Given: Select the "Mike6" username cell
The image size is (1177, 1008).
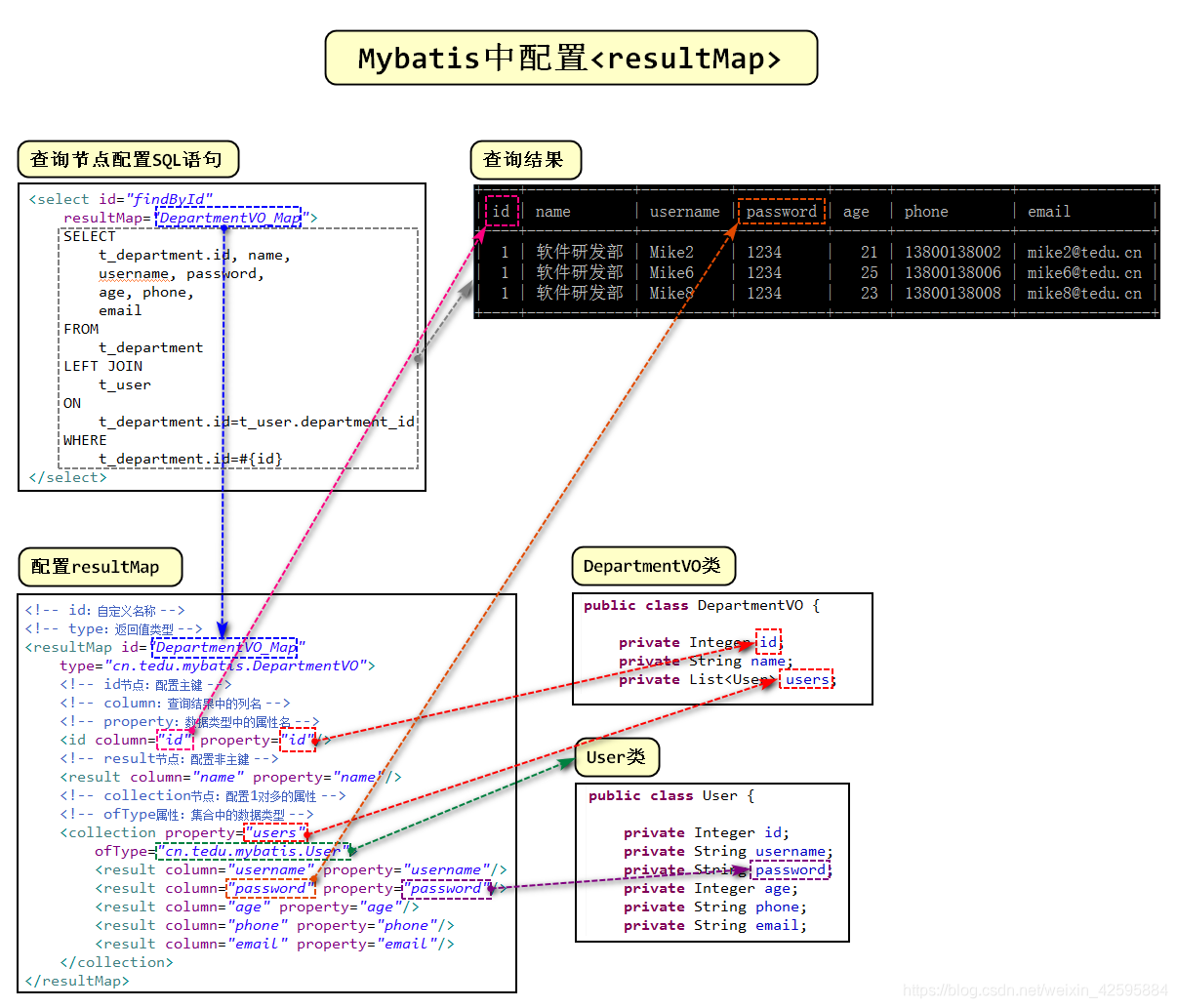Looking at the screenshot, I should (671, 272).
